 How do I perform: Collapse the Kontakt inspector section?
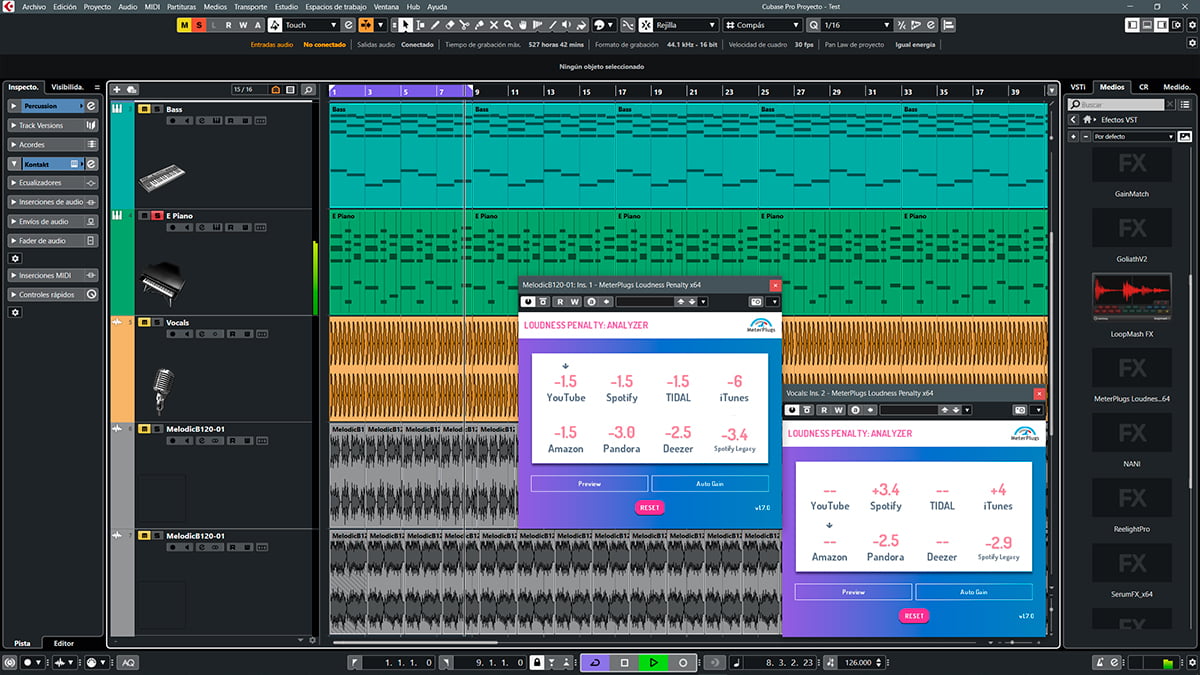(14, 164)
